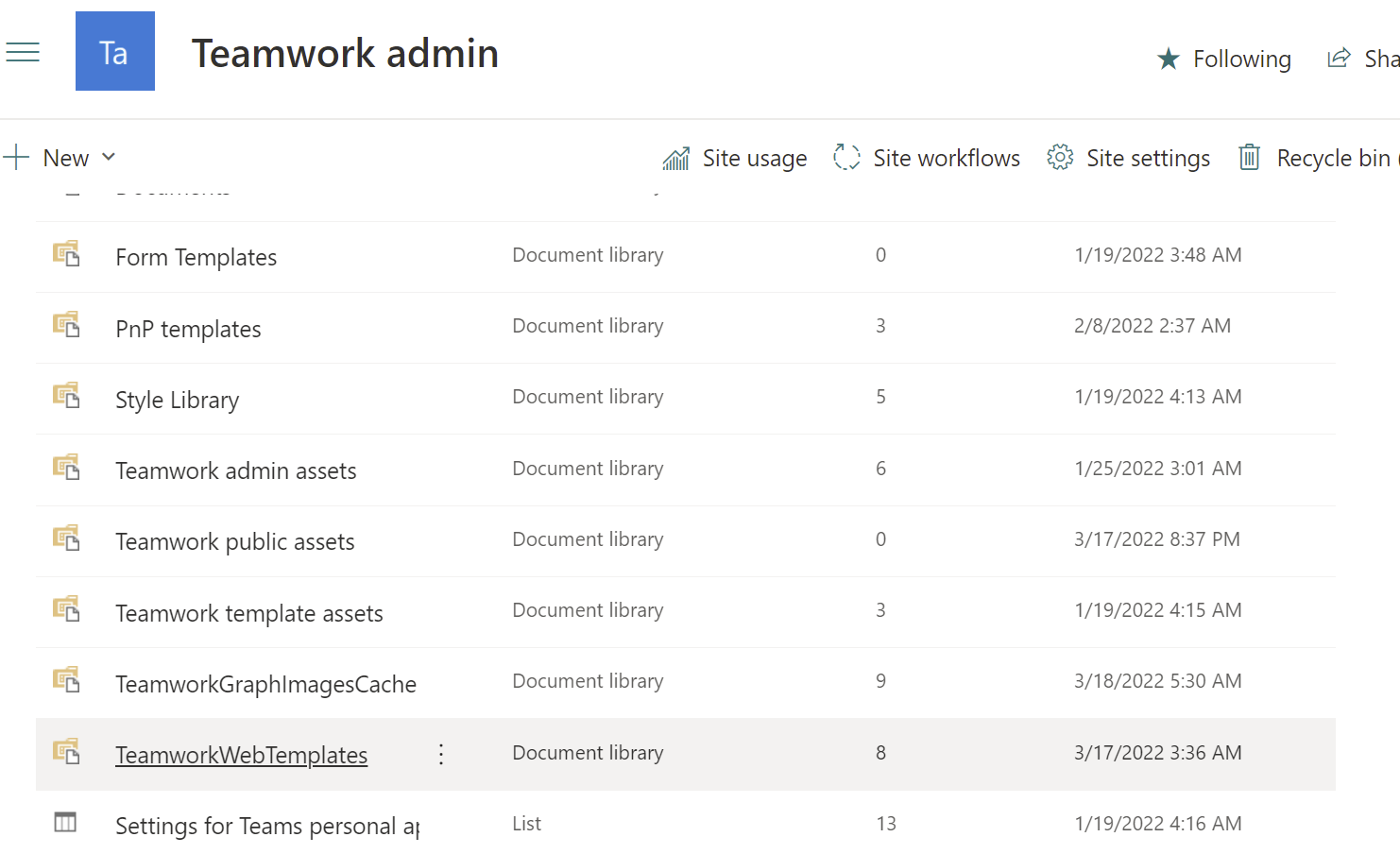Click date 1/19/2022 4:15 AM
Viewport: 1400px width, 854px height.
coord(1158,610)
